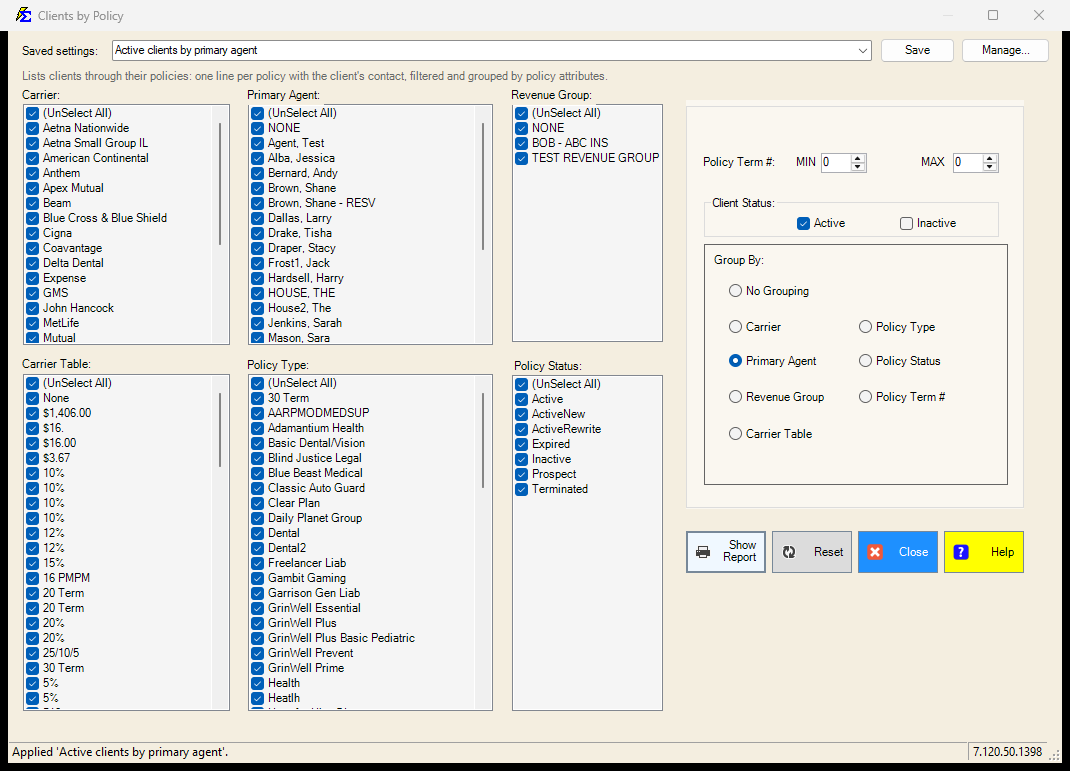
Task: Group by Policy Type
Action: [865, 327]
